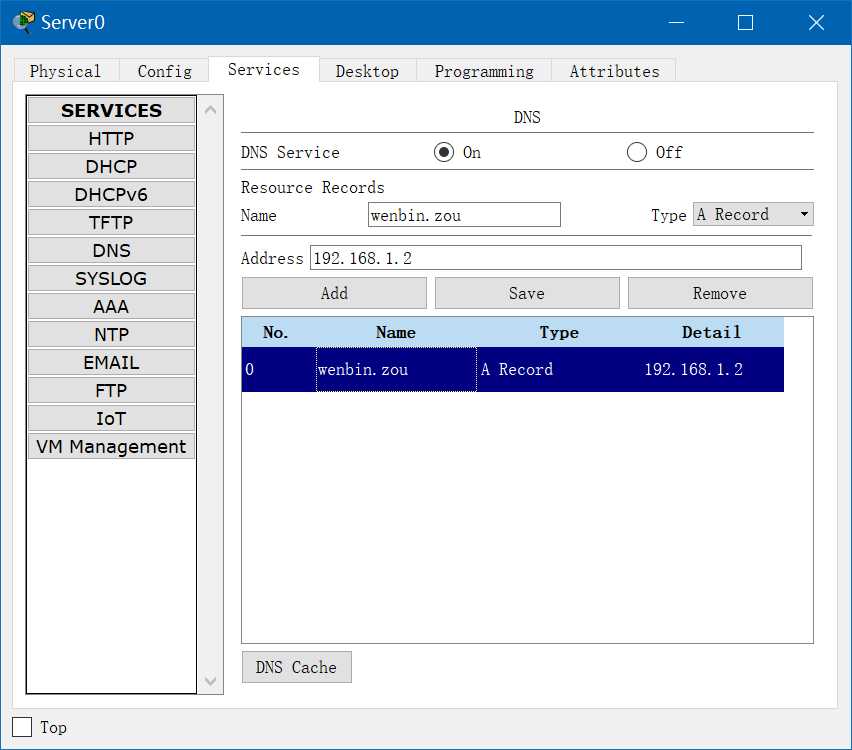Open the DNS Cache

[x=297, y=667]
